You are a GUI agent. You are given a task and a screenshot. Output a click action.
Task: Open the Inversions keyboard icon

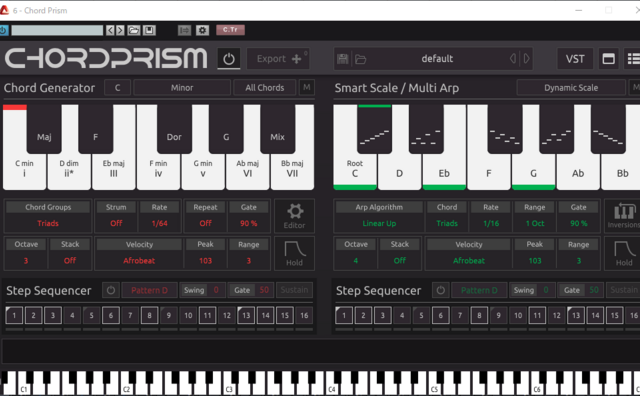(623, 216)
